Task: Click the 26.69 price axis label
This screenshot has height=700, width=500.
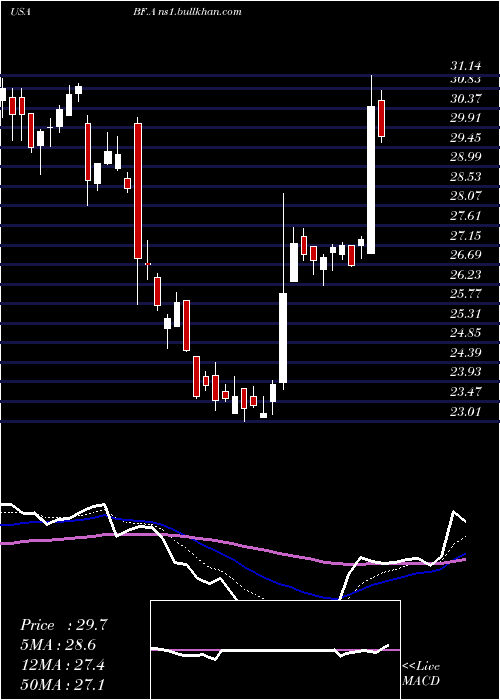Action: click(466, 255)
